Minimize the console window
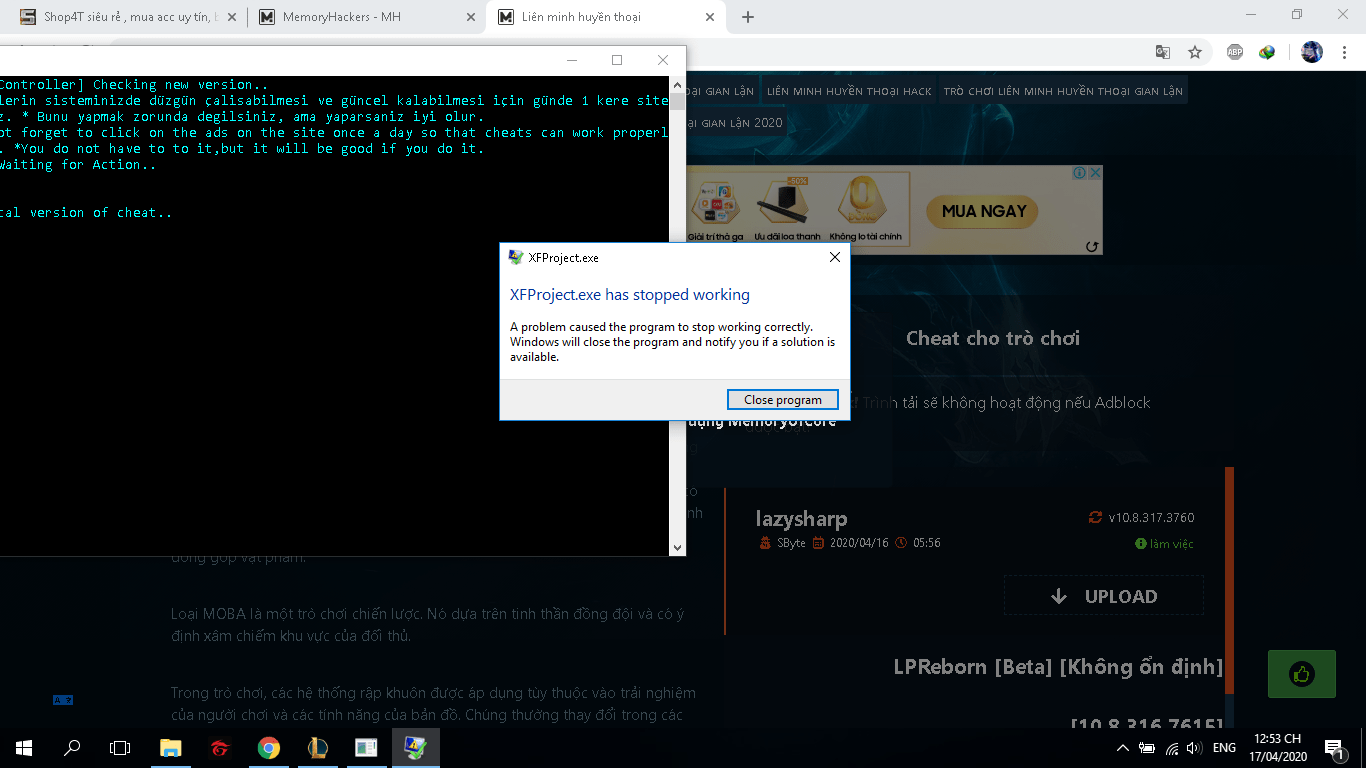 tap(571, 60)
